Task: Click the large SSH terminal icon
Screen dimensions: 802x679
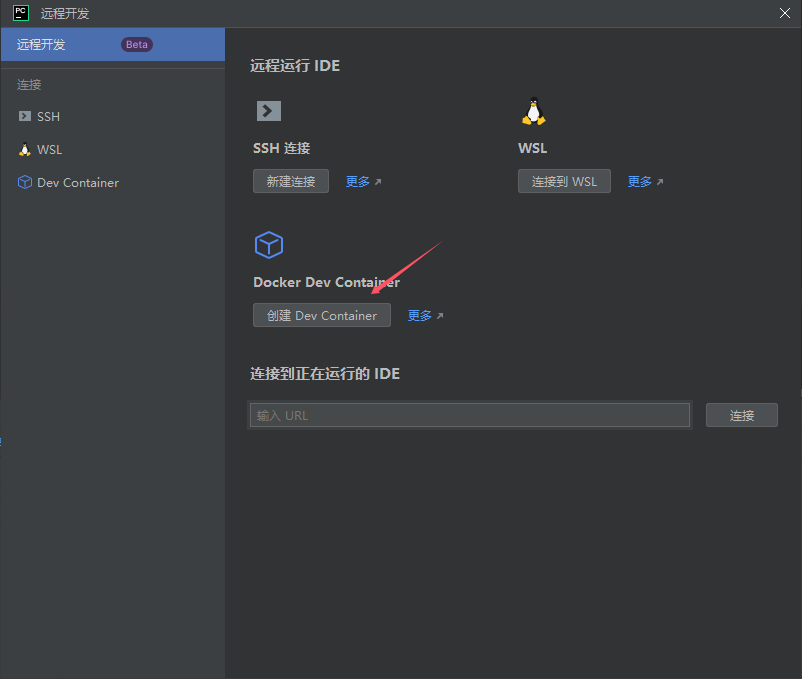Action: (x=269, y=110)
